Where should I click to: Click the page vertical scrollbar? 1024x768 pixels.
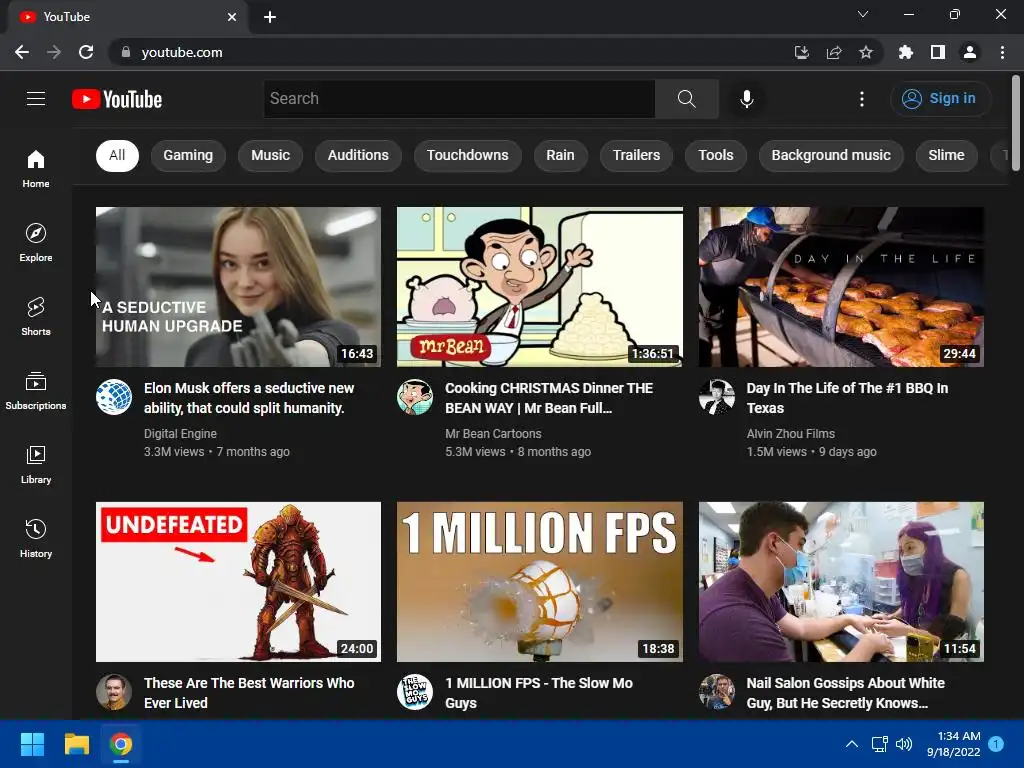tap(1016, 124)
